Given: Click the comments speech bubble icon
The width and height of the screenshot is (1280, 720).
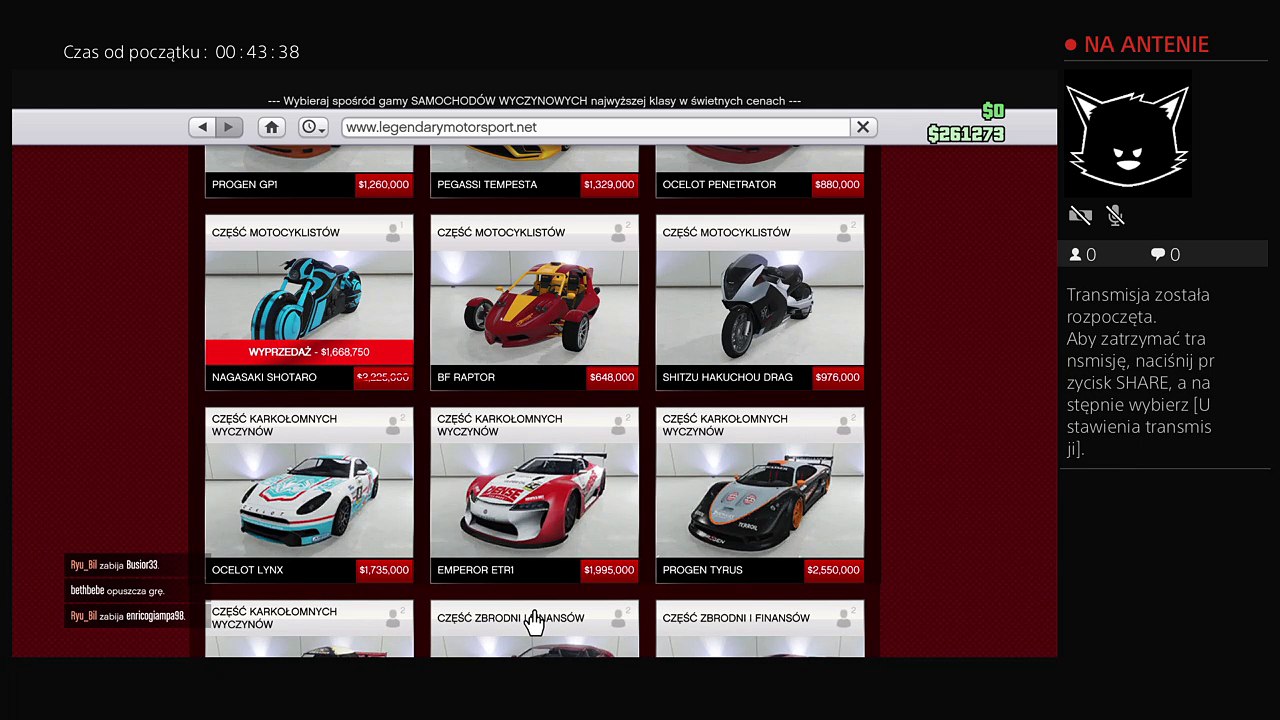Looking at the screenshot, I should pos(1158,255).
